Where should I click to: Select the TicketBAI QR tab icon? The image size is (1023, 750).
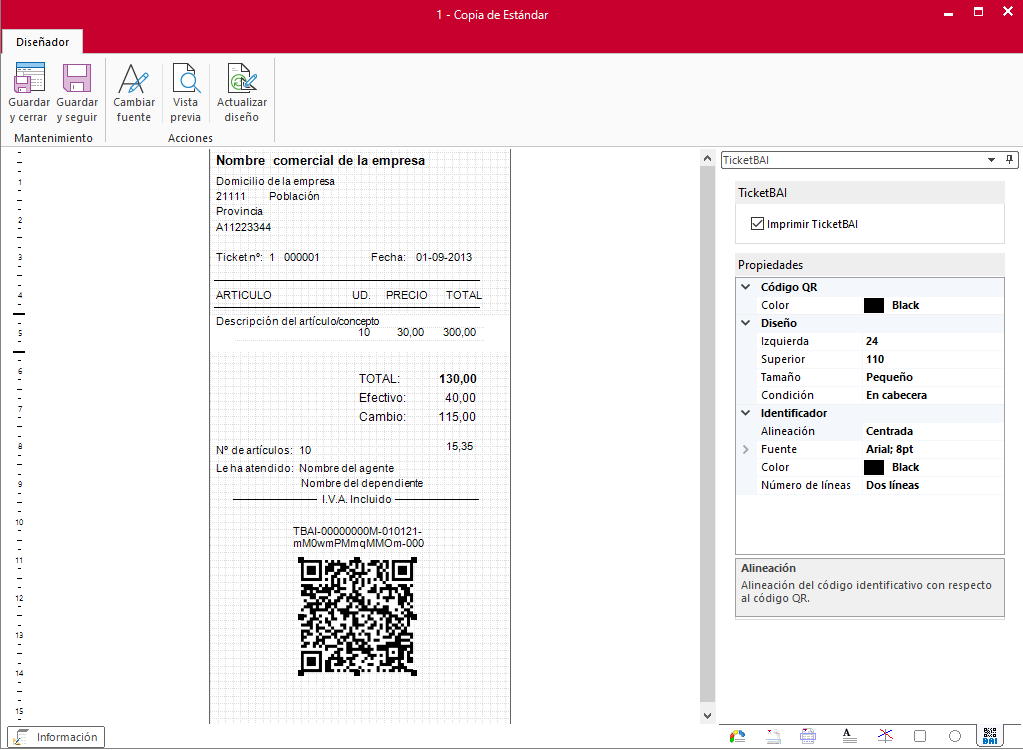990,736
